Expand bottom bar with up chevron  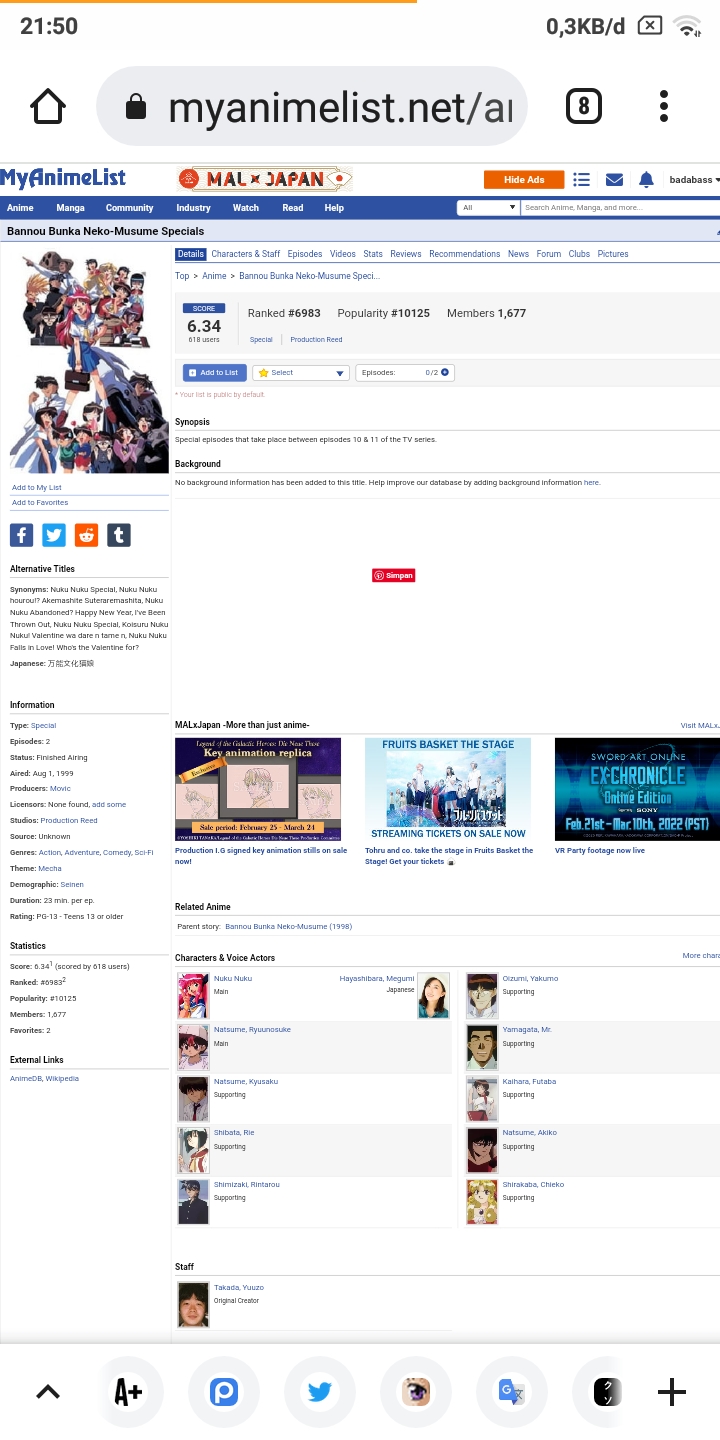pyautogui.click(x=48, y=1392)
